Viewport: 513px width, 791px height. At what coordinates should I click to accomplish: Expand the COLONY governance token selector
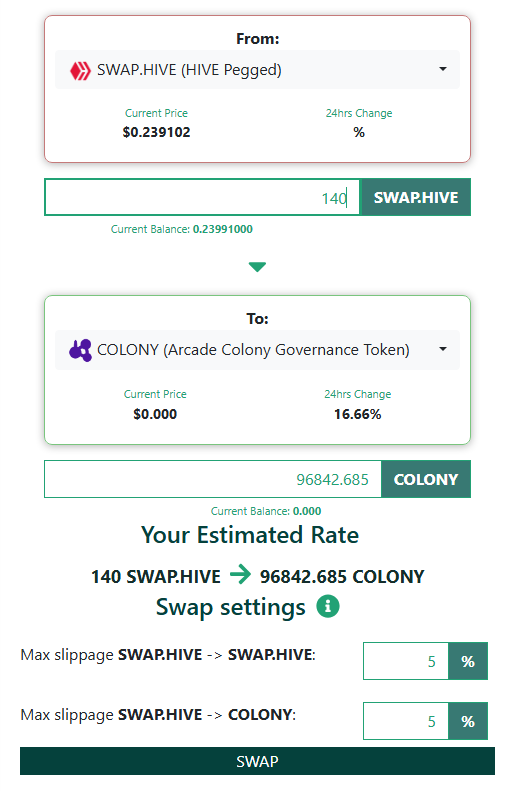pyautogui.click(x=257, y=350)
